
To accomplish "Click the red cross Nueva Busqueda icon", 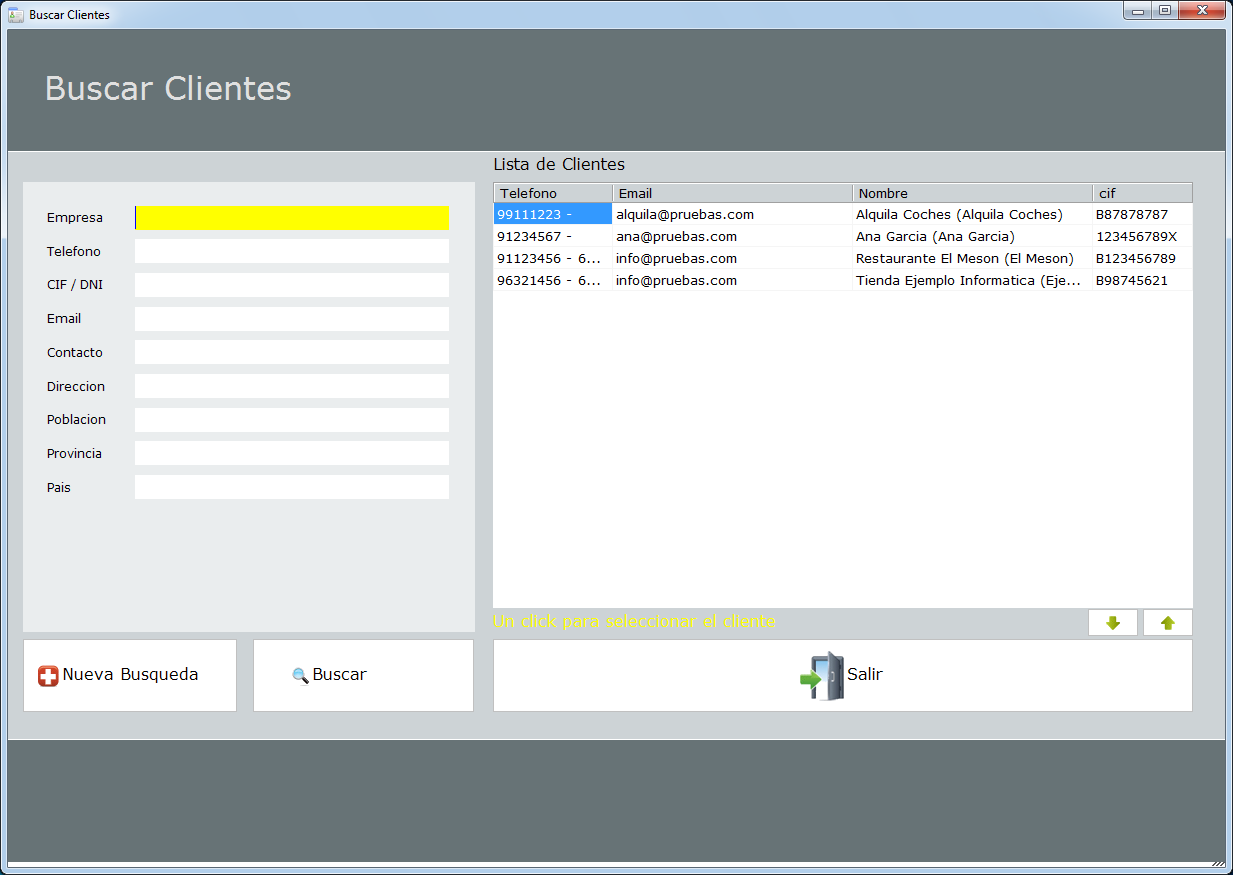I will [x=48, y=676].
